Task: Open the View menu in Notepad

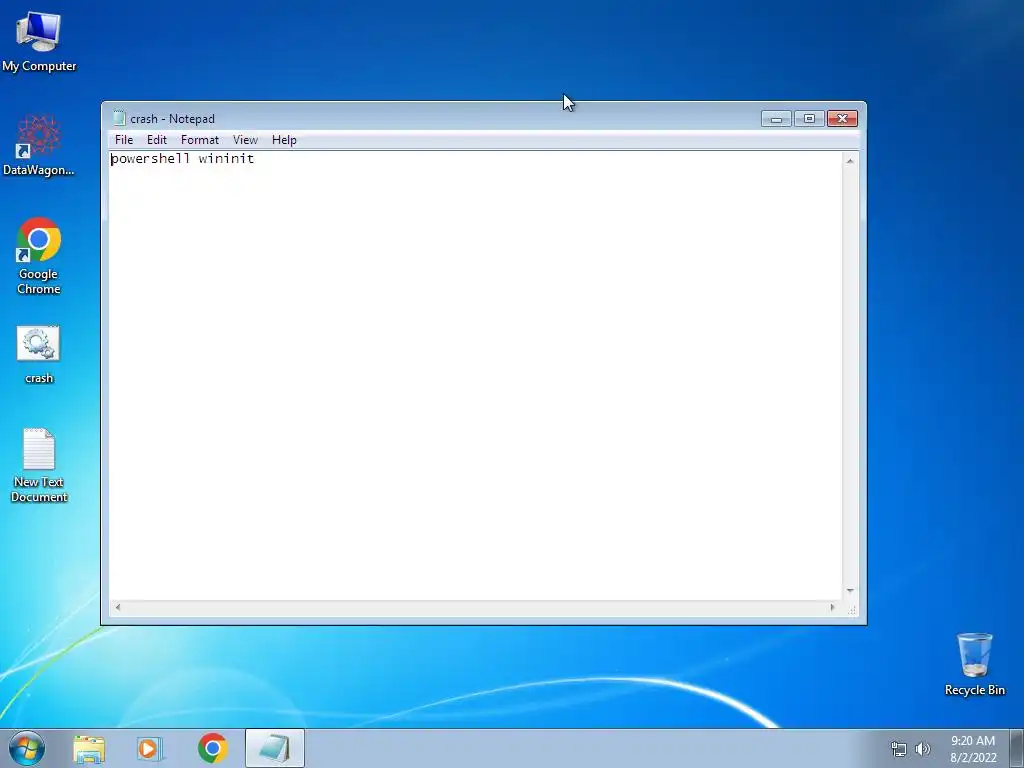Action: [246, 140]
